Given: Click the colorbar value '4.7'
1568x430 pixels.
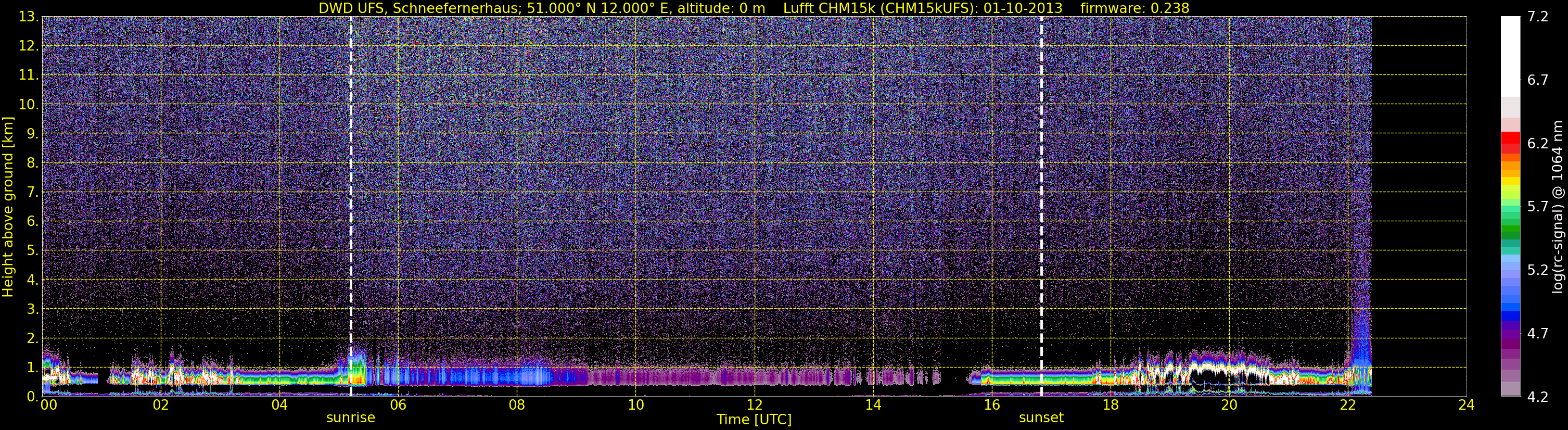Looking at the screenshot, I should 1538,334.
